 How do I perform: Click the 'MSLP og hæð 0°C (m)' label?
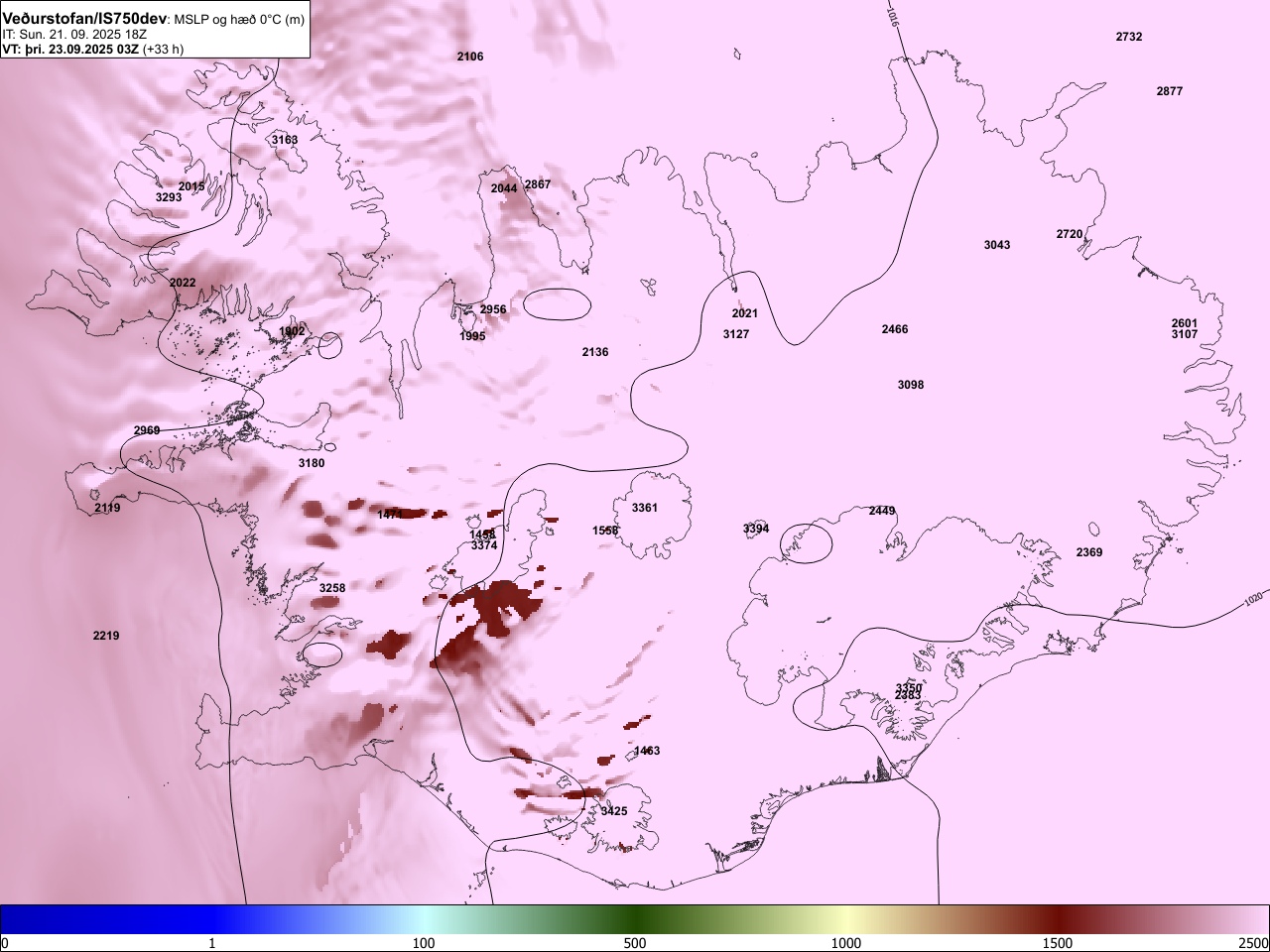pos(239,19)
